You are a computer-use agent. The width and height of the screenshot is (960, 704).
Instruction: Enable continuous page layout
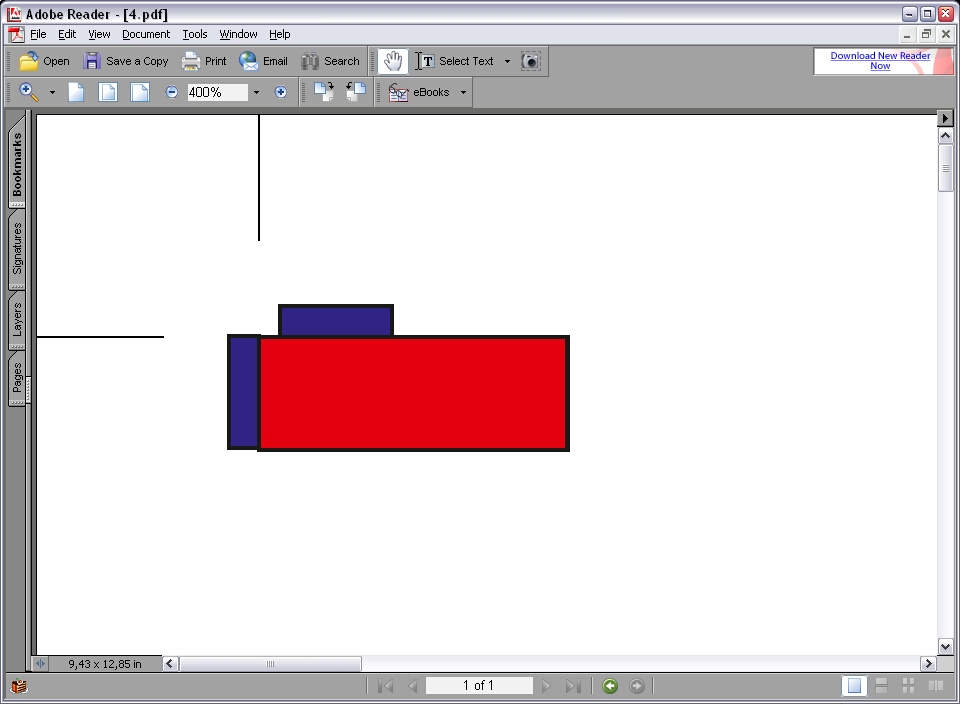coord(881,686)
